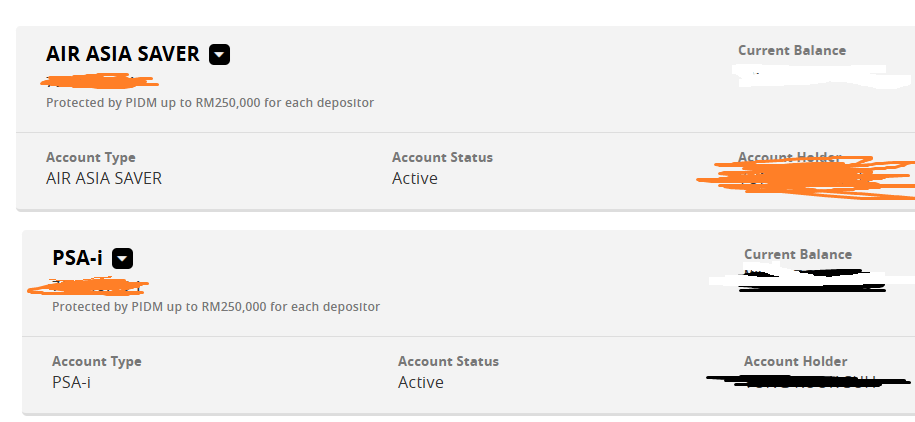Click PIDM protection notice under PSA-i
This screenshot has height=422, width=915.
click(x=216, y=306)
